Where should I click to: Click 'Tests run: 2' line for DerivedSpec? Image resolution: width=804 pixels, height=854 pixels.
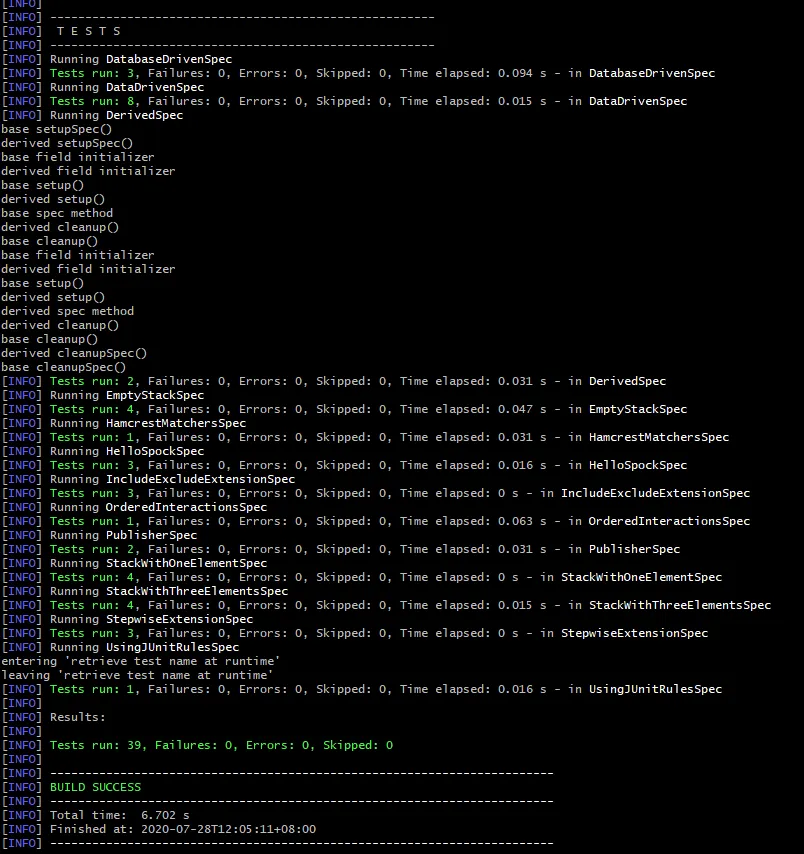click(x=334, y=381)
